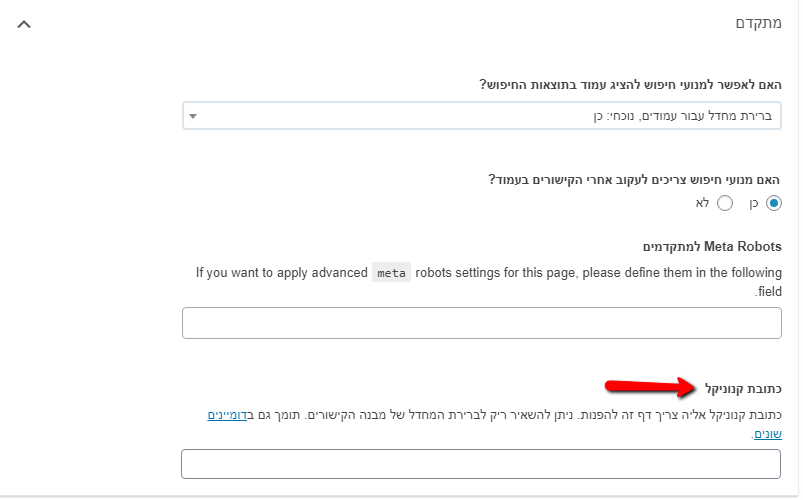Screen dimensions: 803x500
Task: Click the search results question label
Action: pos(630,85)
